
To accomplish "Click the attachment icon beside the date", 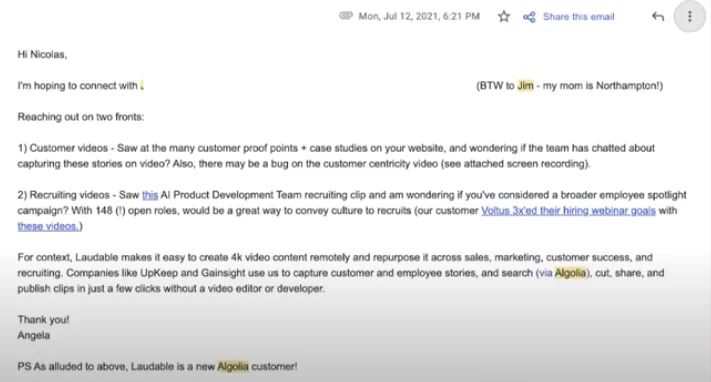I will 346,16.
